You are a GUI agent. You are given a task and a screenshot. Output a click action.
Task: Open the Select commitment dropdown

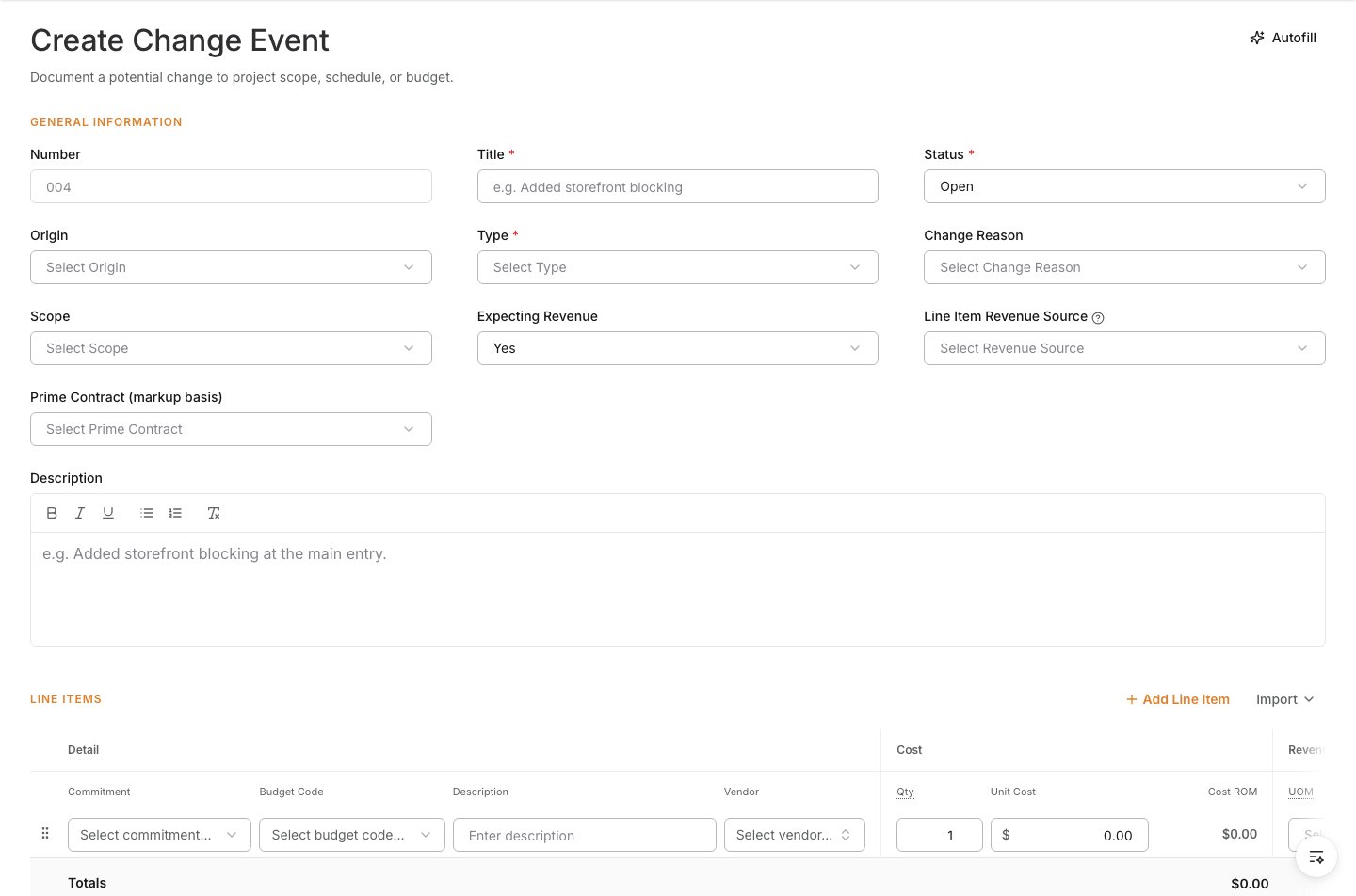(x=159, y=835)
